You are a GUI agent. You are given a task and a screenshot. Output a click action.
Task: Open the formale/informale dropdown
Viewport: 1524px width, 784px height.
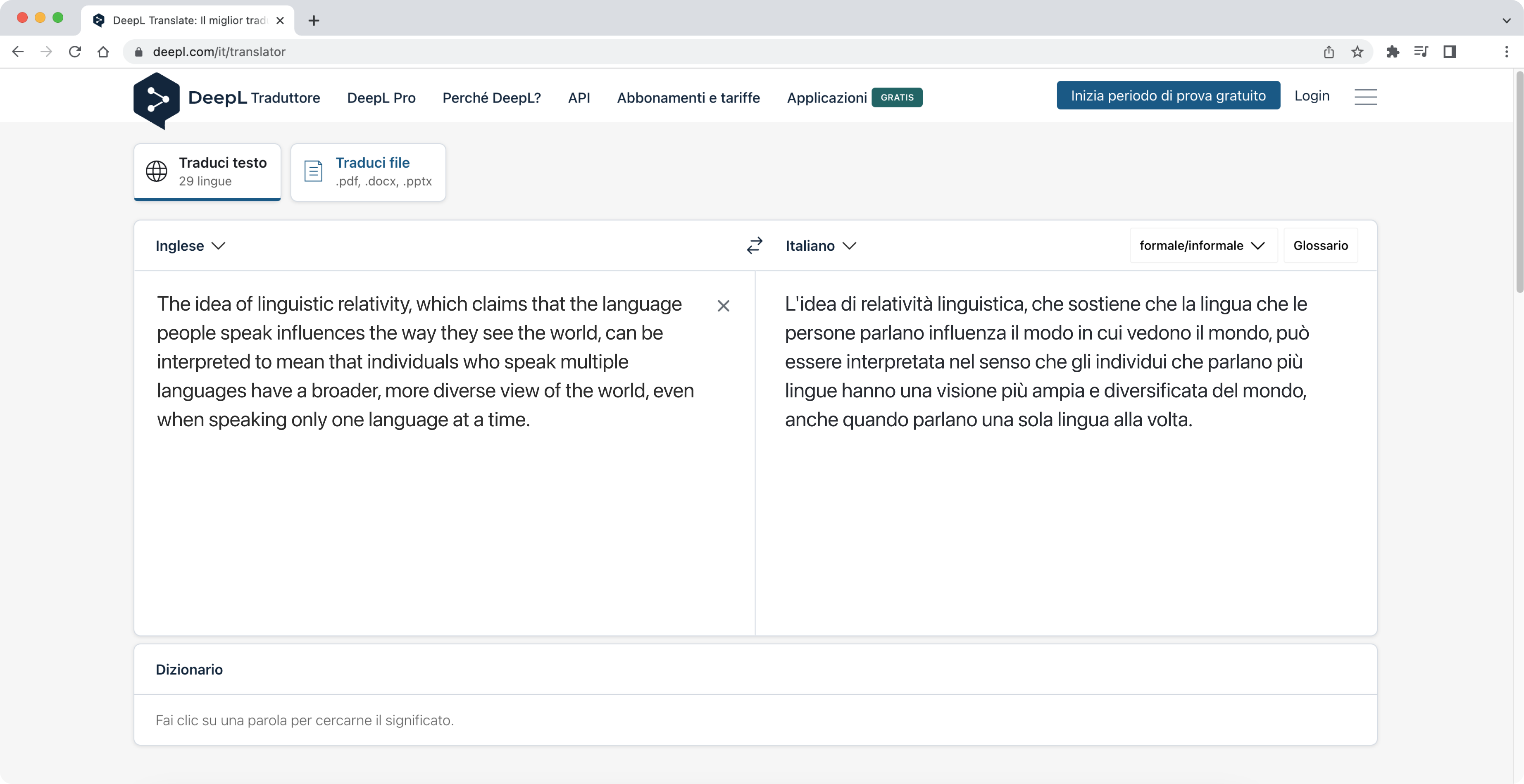click(x=1202, y=245)
